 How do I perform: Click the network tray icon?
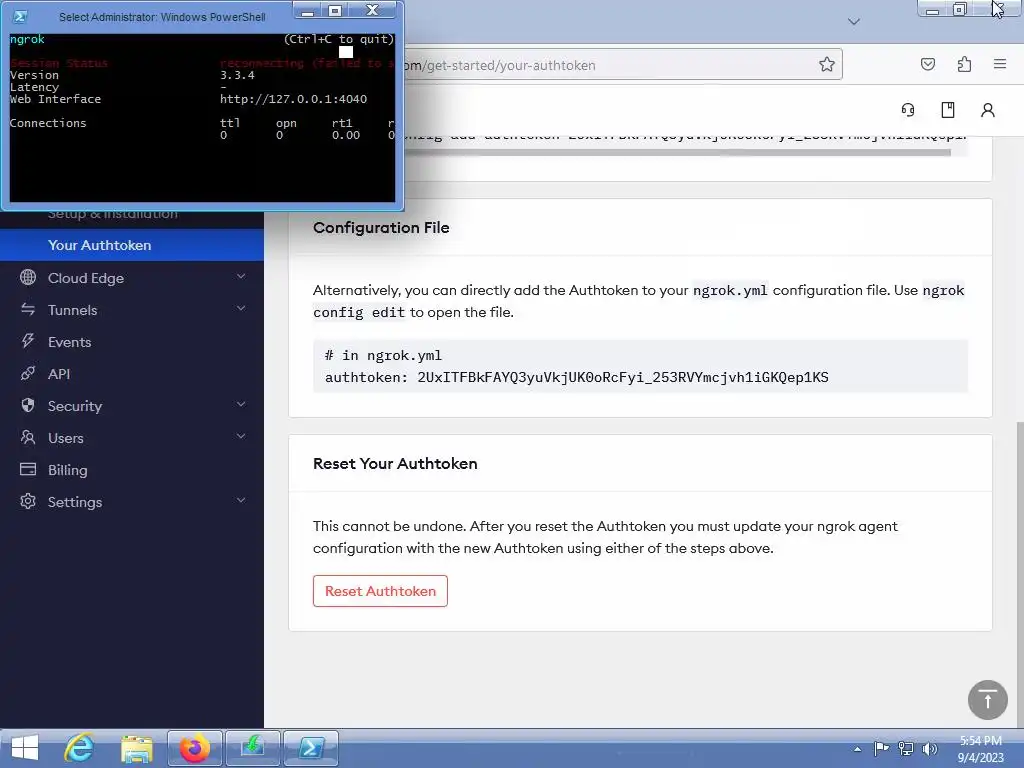pyautogui.click(x=906, y=749)
